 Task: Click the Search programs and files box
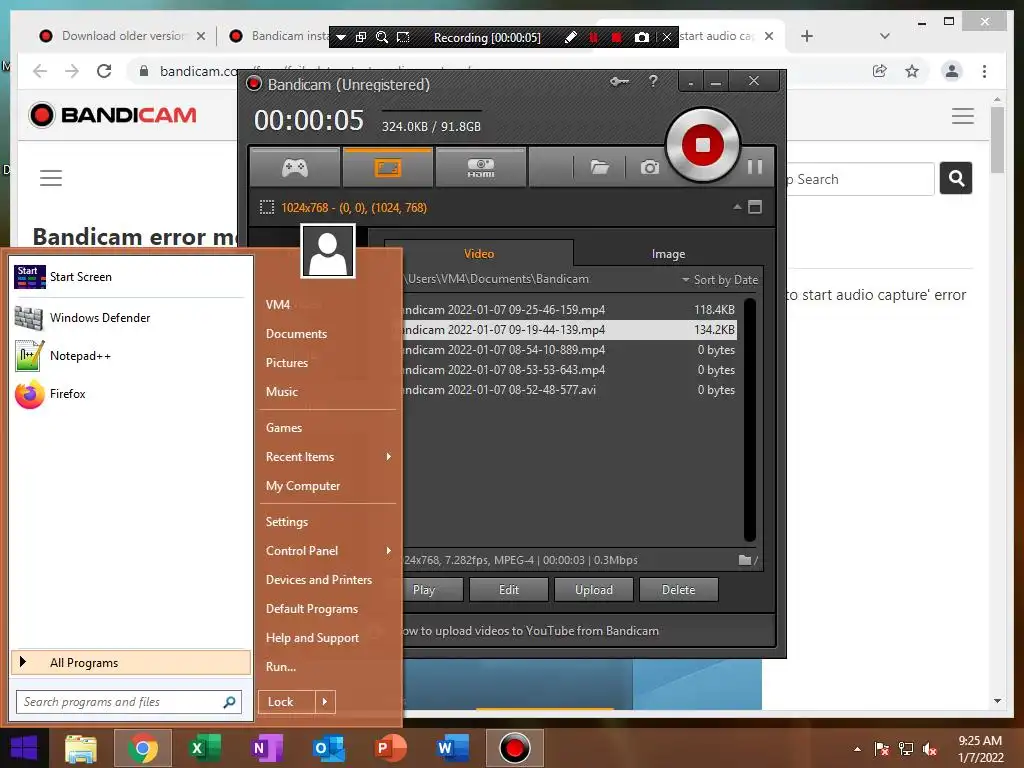coord(129,702)
